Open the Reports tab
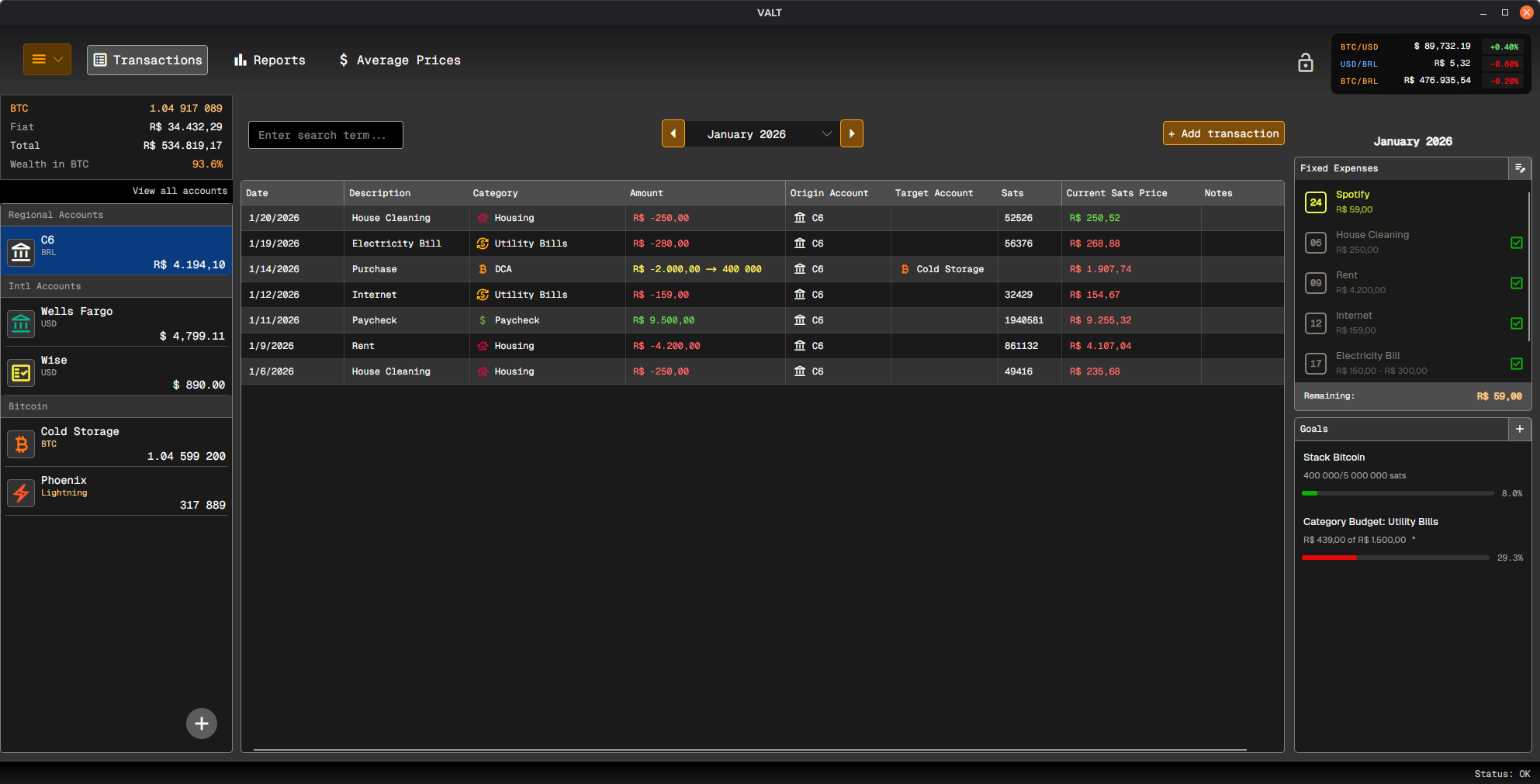The height and width of the screenshot is (784, 1540). [x=270, y=60]
